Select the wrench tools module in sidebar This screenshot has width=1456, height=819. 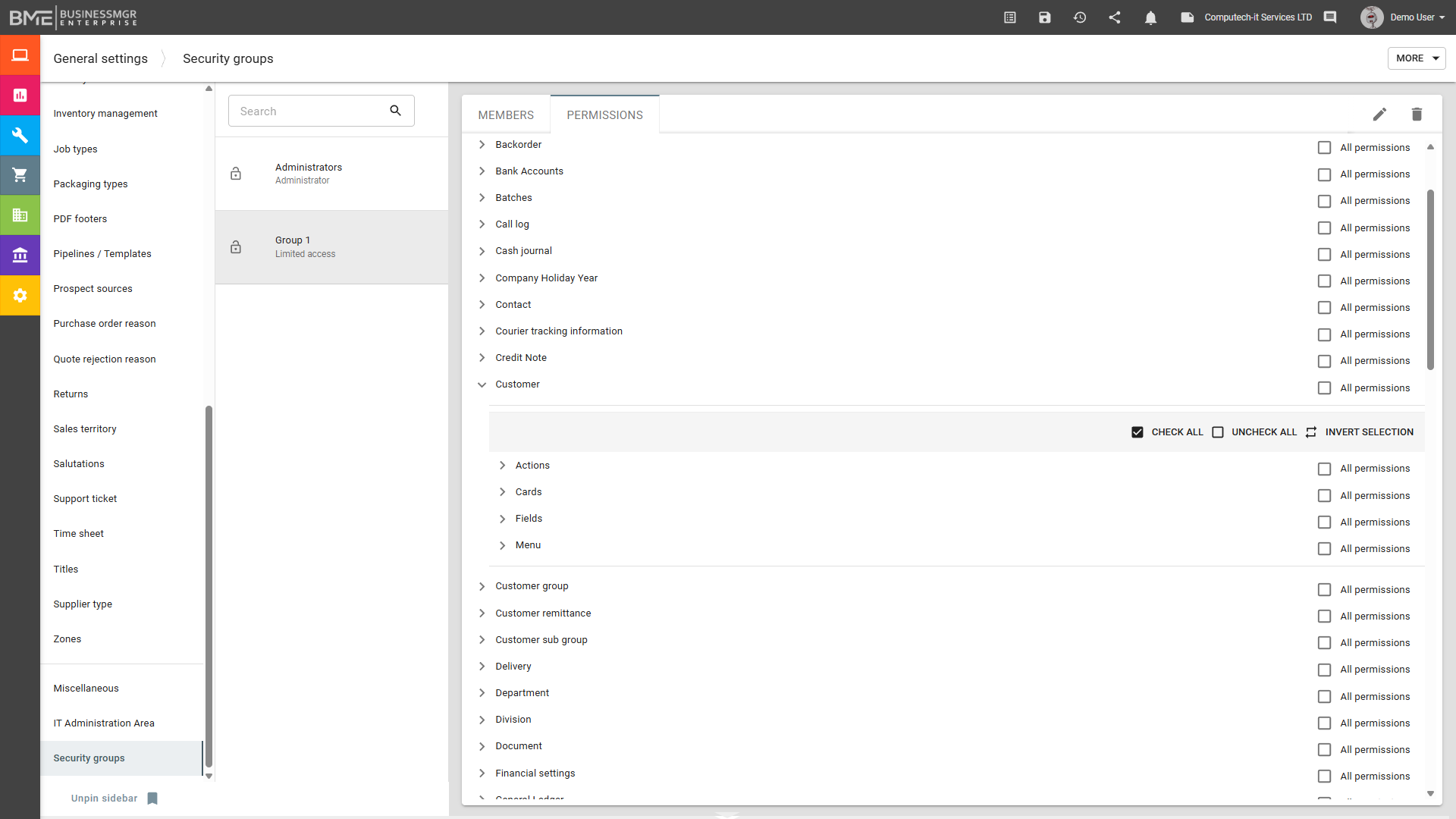(x=20, y=135)
